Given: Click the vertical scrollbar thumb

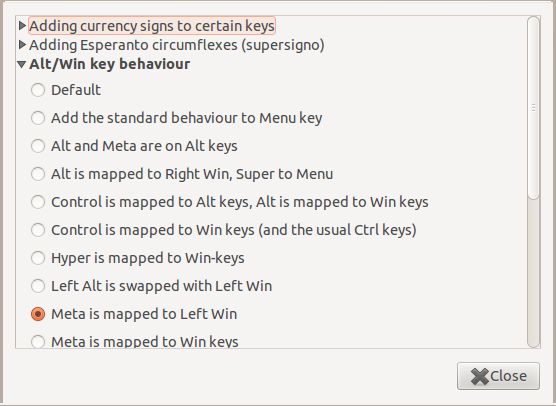Looking at the screenshot, I should pyautogui.click(x=533, y=108).
